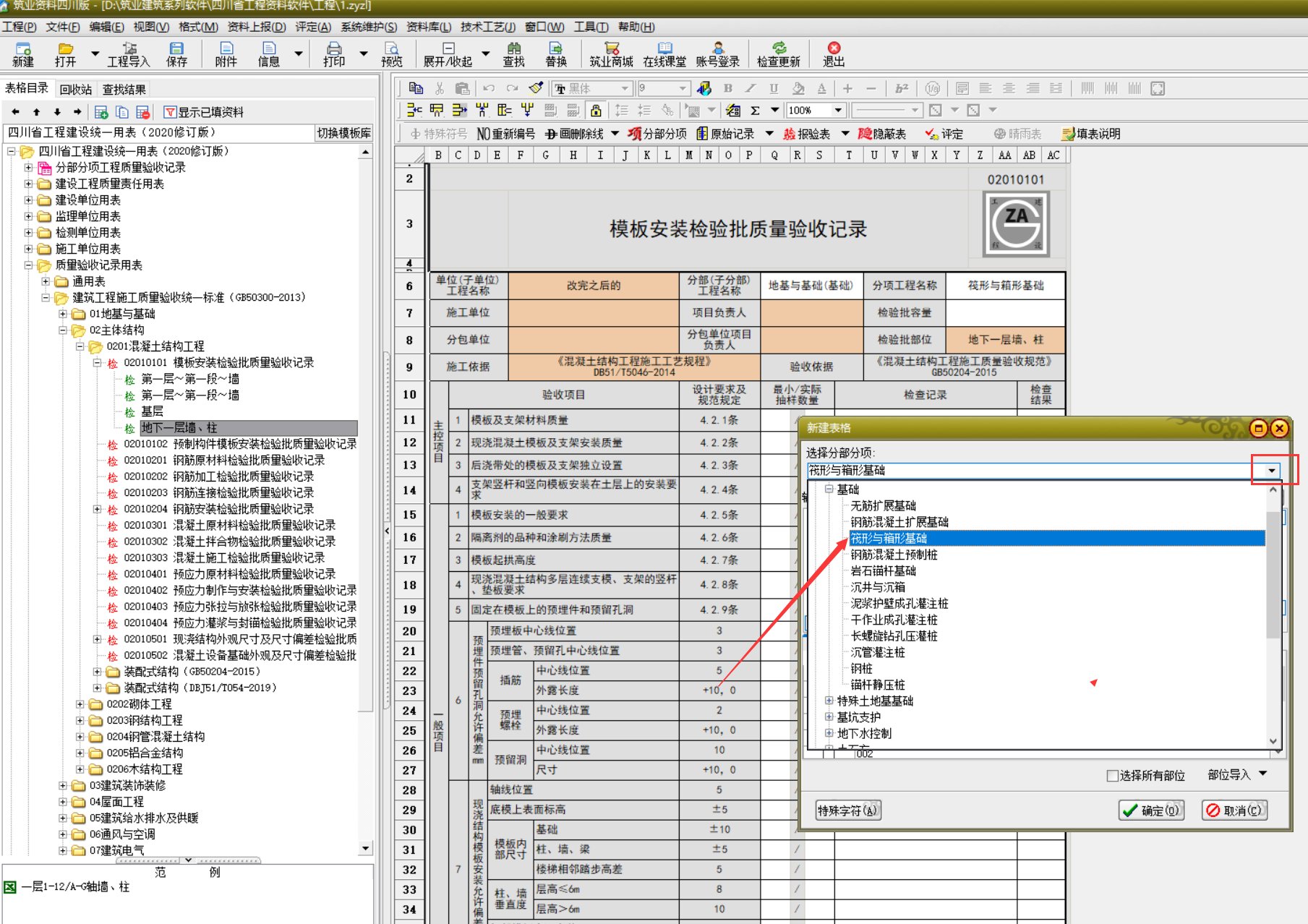
Task: Save with the 保存 icon
Action: pyautogui.click(x=176, y=54)
